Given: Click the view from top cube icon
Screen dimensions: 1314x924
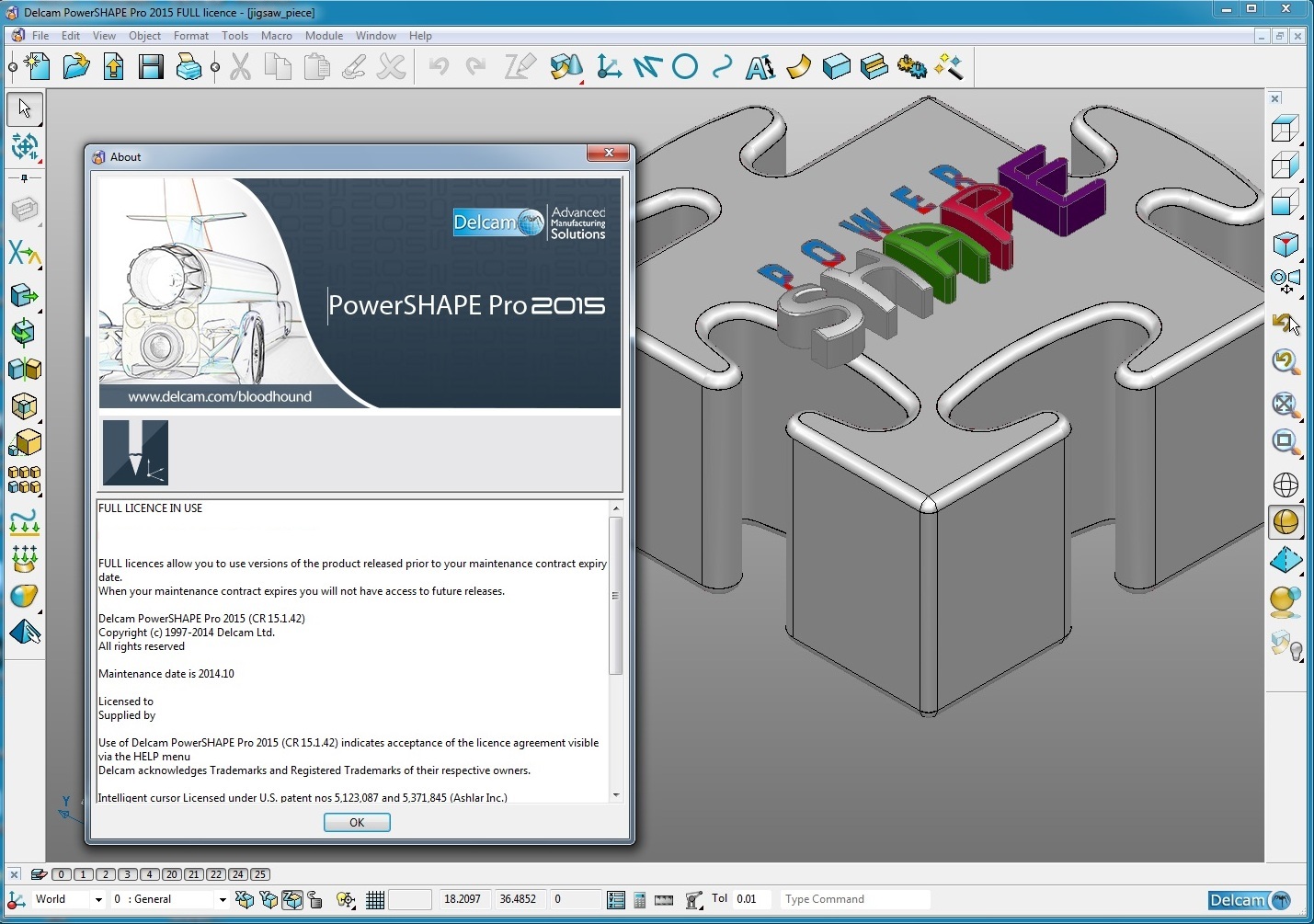Looking at the screenshot, I should 1285,128.
